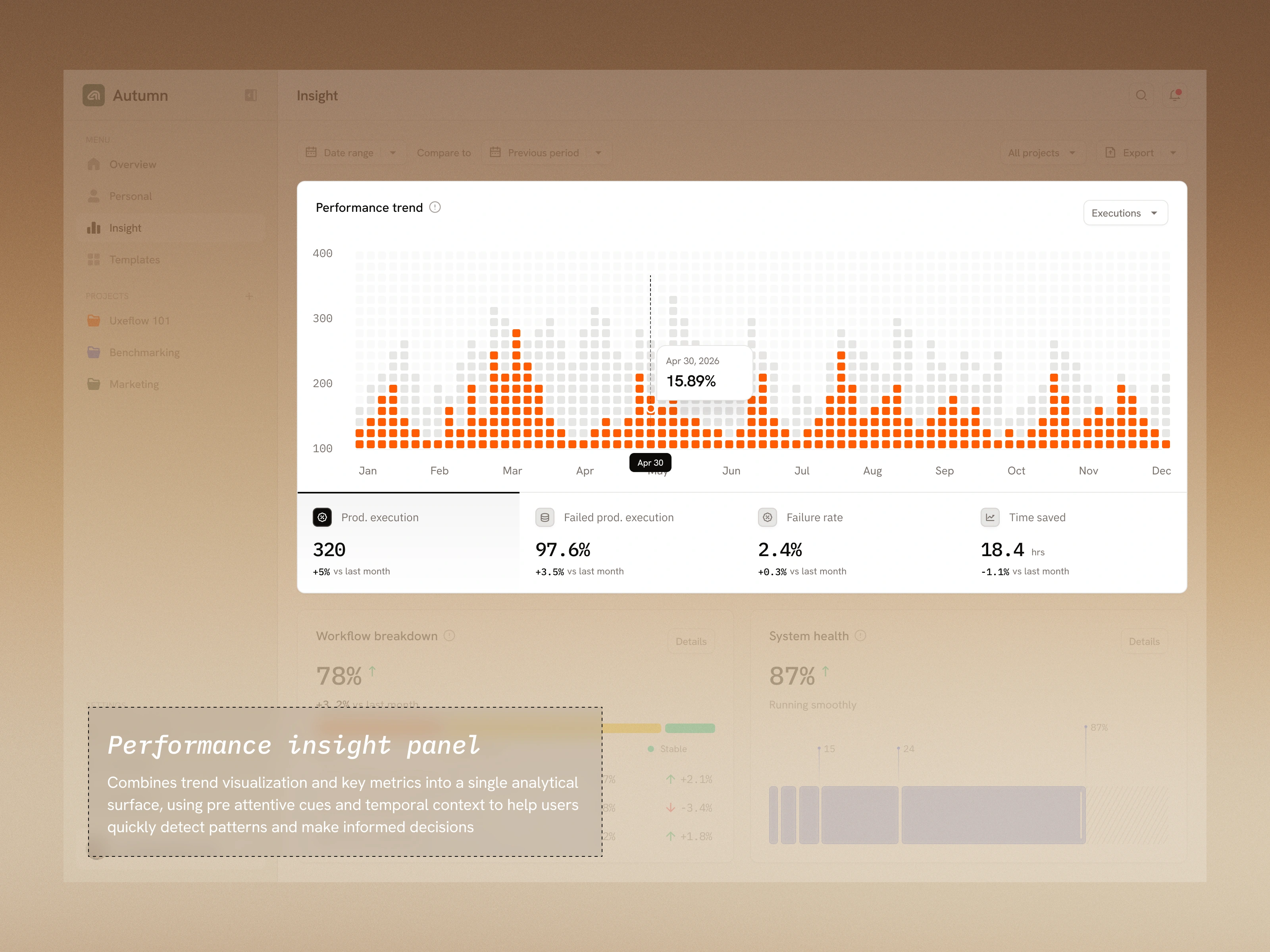Click the 97.6% value
Screen dimensions: 1270x952
pyautogui.click(x=563, y=550)
